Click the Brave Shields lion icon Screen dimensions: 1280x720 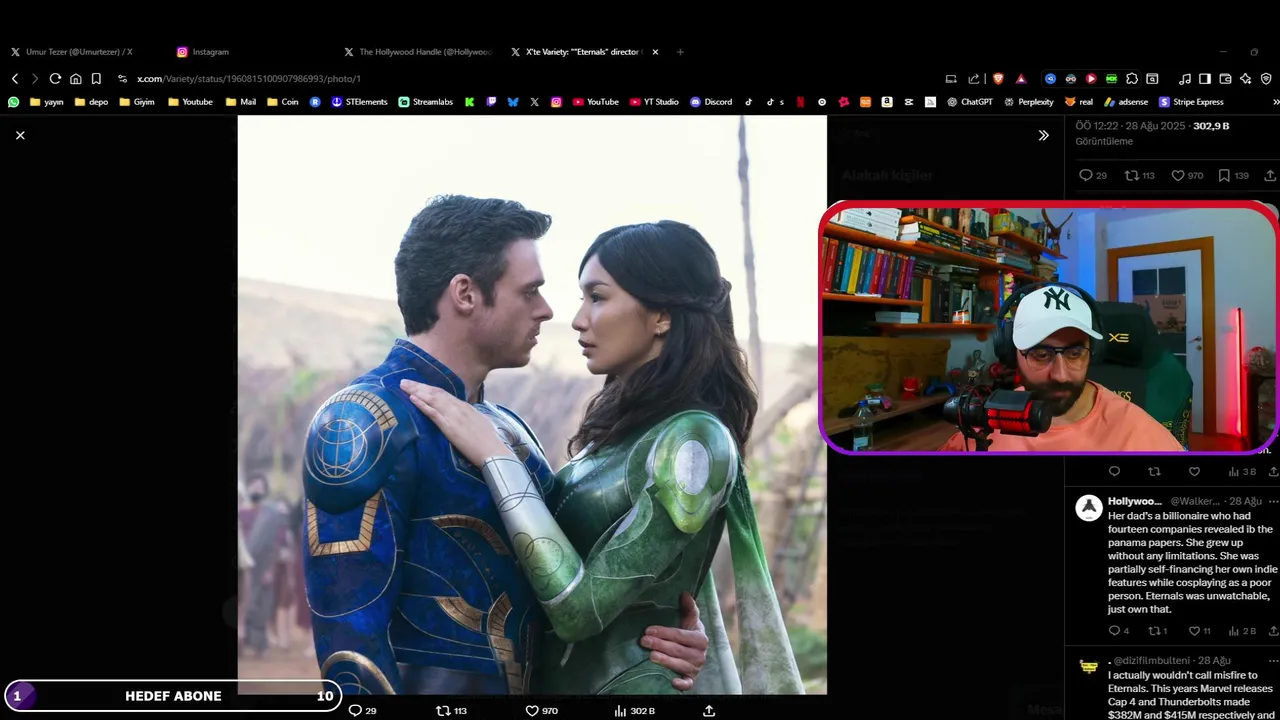[x=998, y=78]
